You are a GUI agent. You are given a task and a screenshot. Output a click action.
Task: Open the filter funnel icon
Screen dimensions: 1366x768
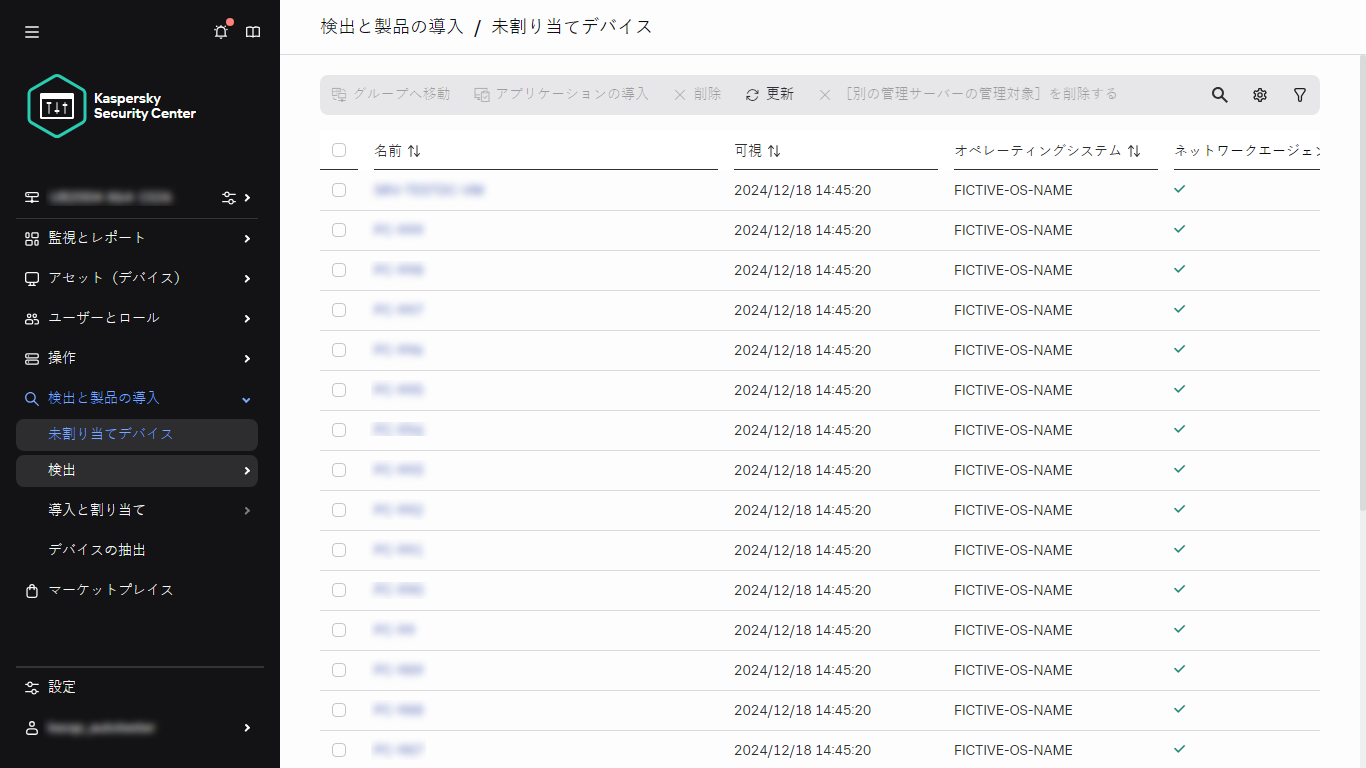click(1299, 94)
